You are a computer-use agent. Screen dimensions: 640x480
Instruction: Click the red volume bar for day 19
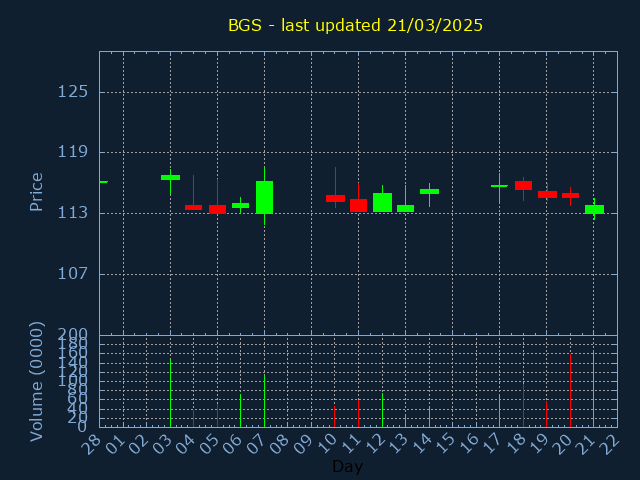(x=547, y=414)
